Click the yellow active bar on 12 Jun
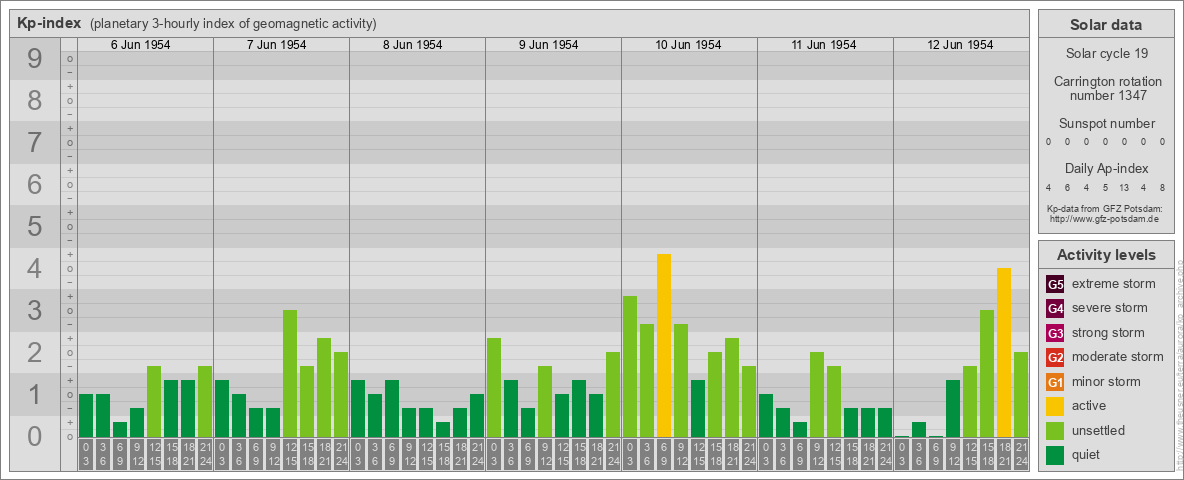The width and height of the screenshot is (1184, 480). pyautogui.click(x=1004, y=352)
